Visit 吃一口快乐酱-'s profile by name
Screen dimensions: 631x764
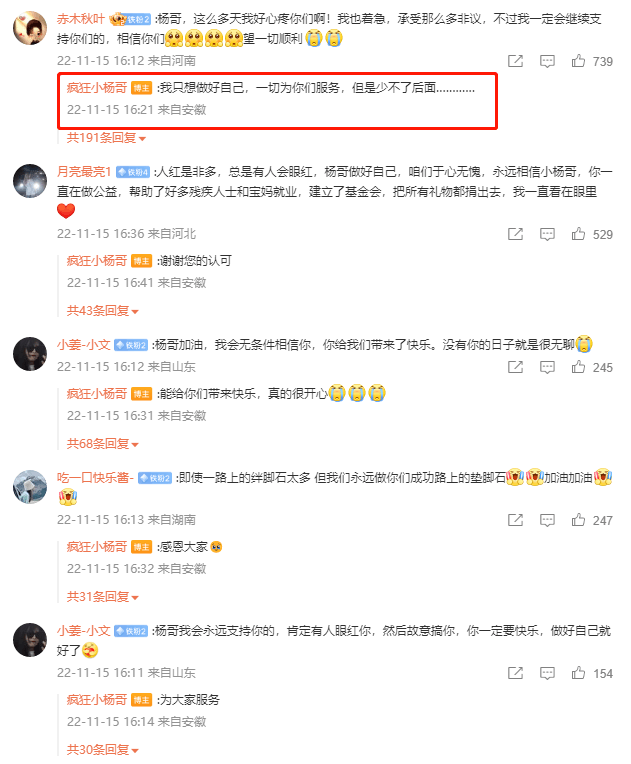point(95,478)
